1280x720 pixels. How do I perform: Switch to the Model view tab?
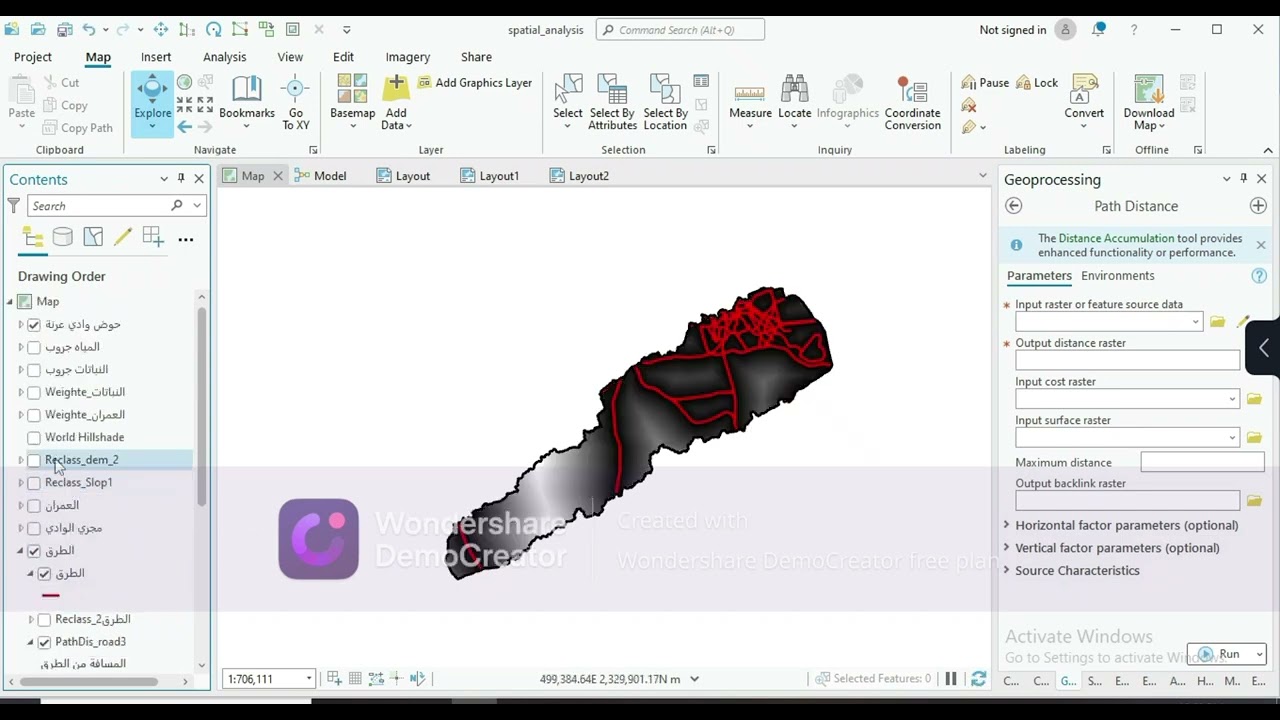point(321,176)
